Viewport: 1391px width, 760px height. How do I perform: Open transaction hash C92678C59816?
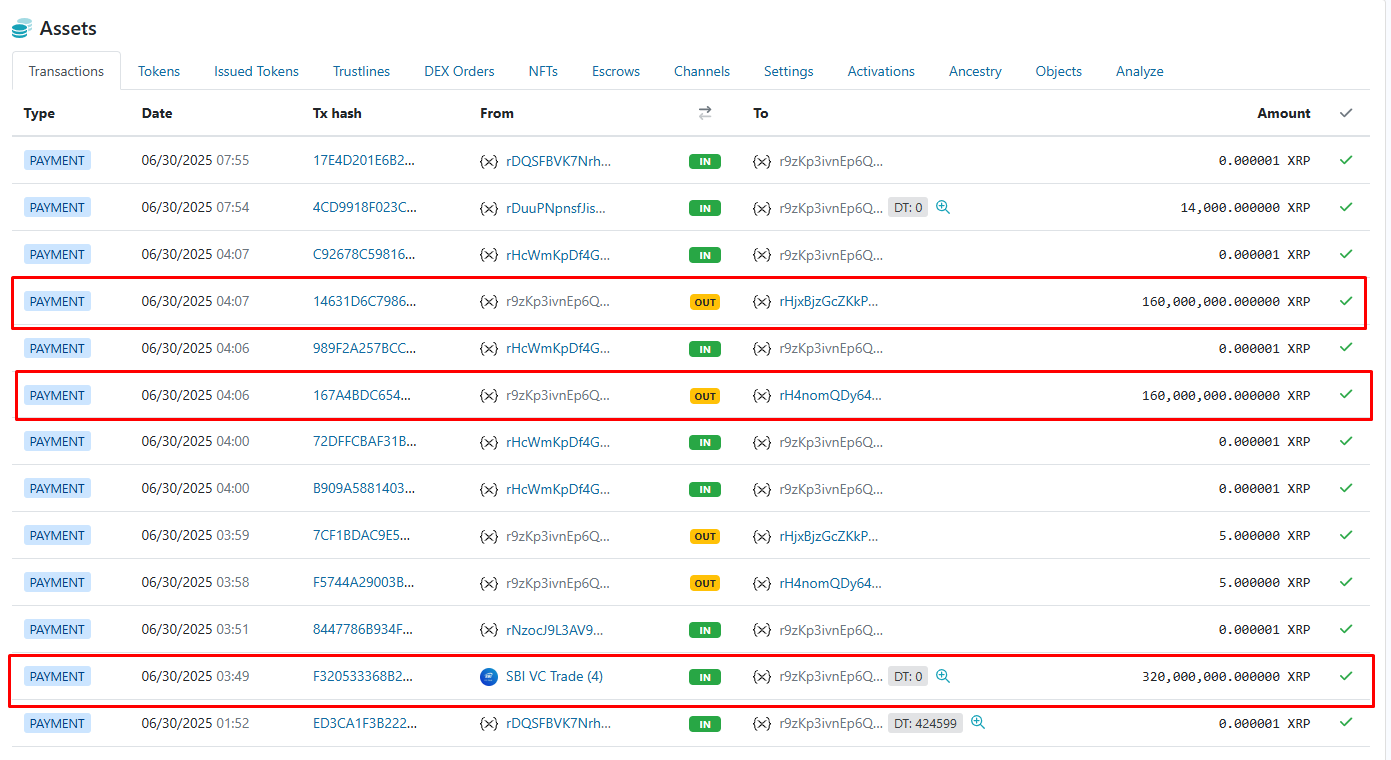pos(364,254)
